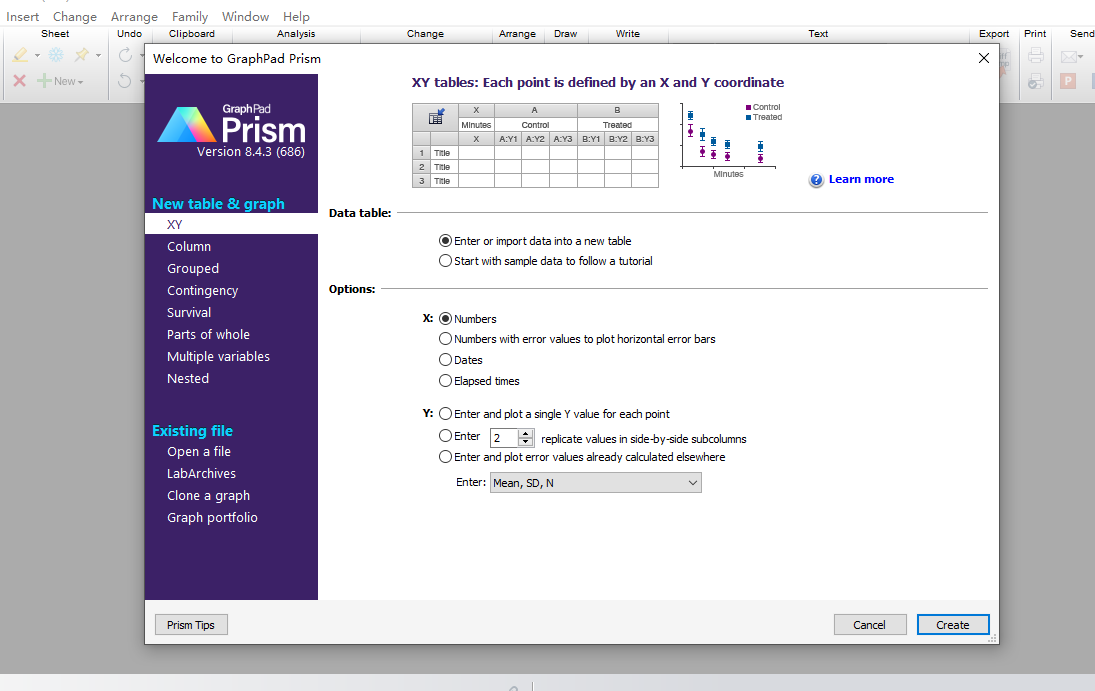Click the print-with-checkmark icon
This screenshot has width=1095, height=691.
click(1036, 81)
